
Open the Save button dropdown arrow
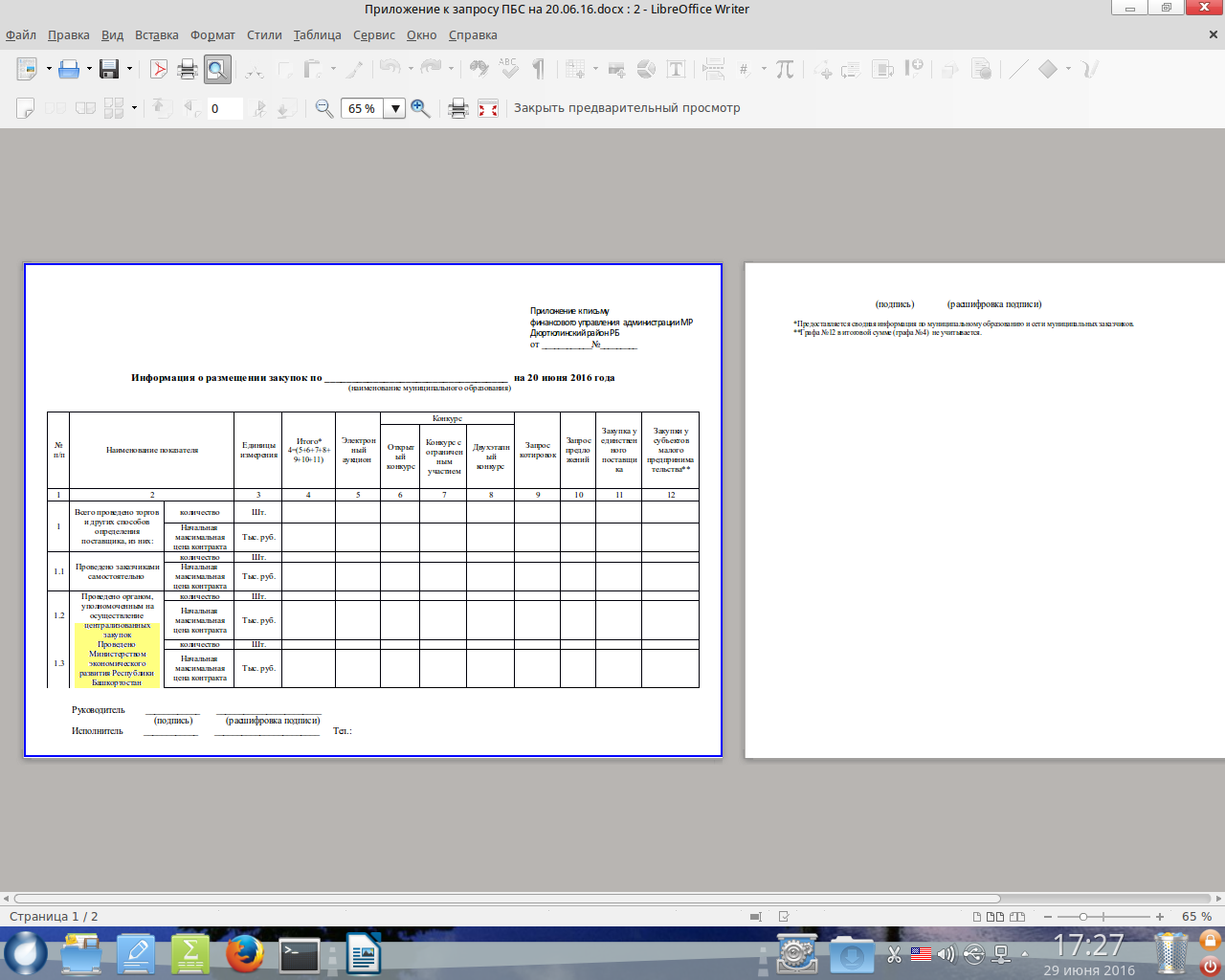pos(129,69)
